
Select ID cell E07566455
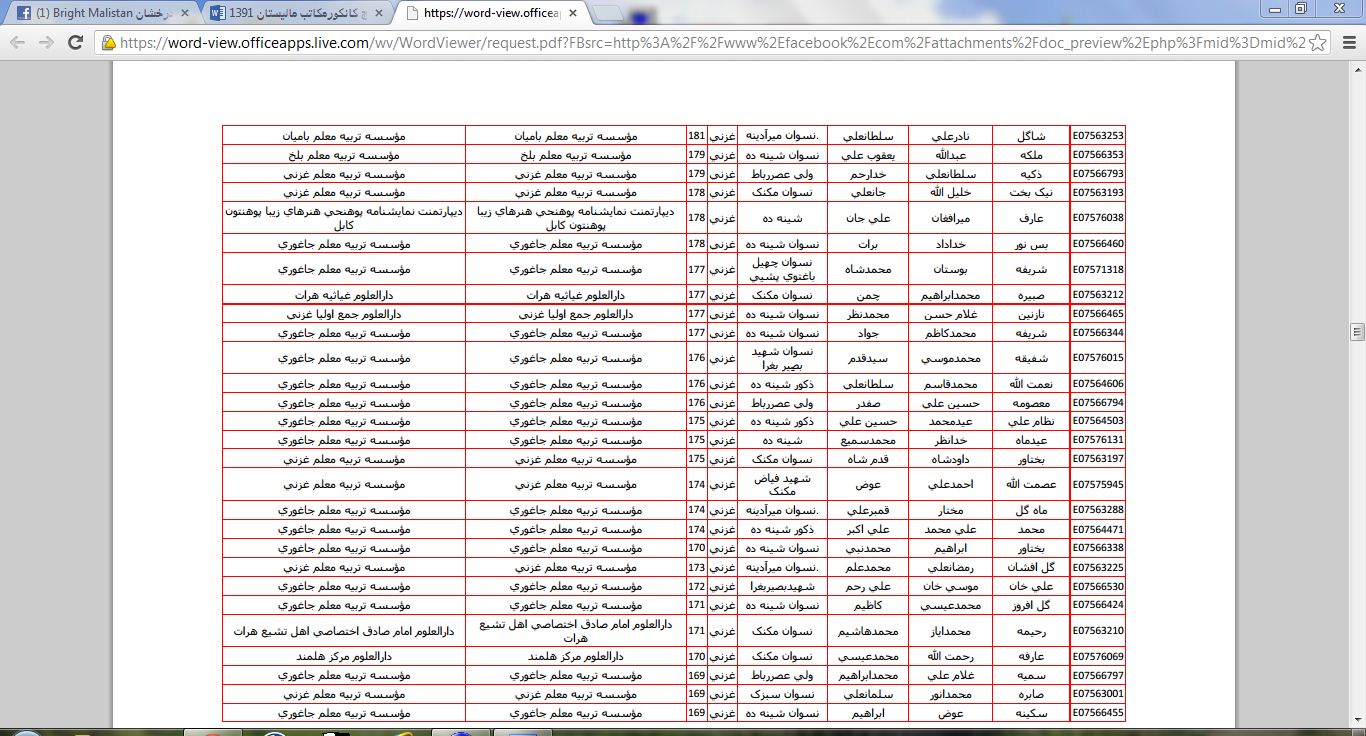pyautogui.click(x=1097, y=713)
